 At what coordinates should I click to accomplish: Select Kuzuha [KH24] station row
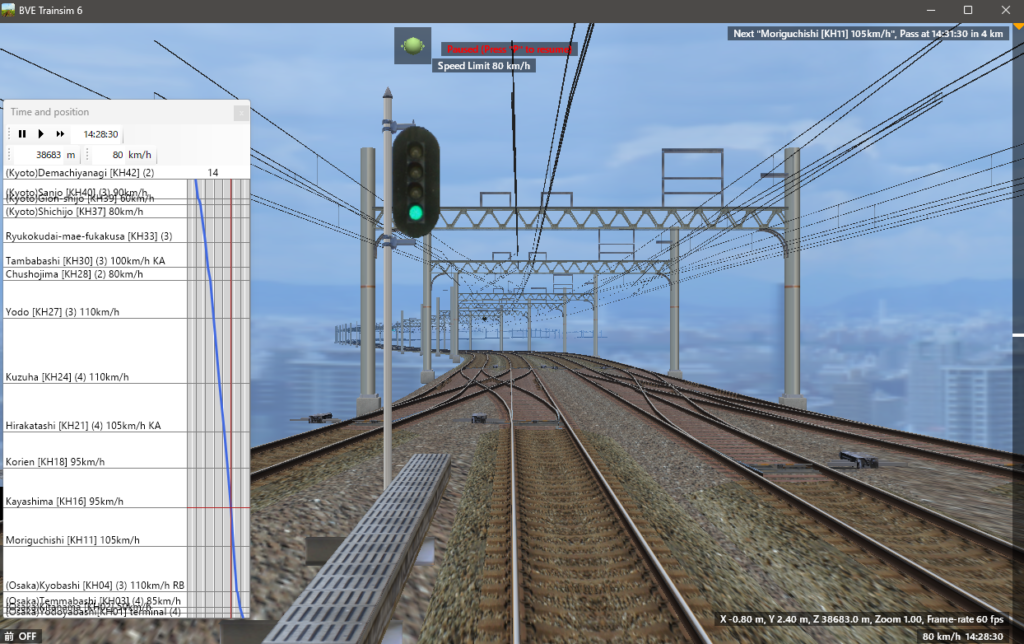pyautogui.click(x=67, y=377)
